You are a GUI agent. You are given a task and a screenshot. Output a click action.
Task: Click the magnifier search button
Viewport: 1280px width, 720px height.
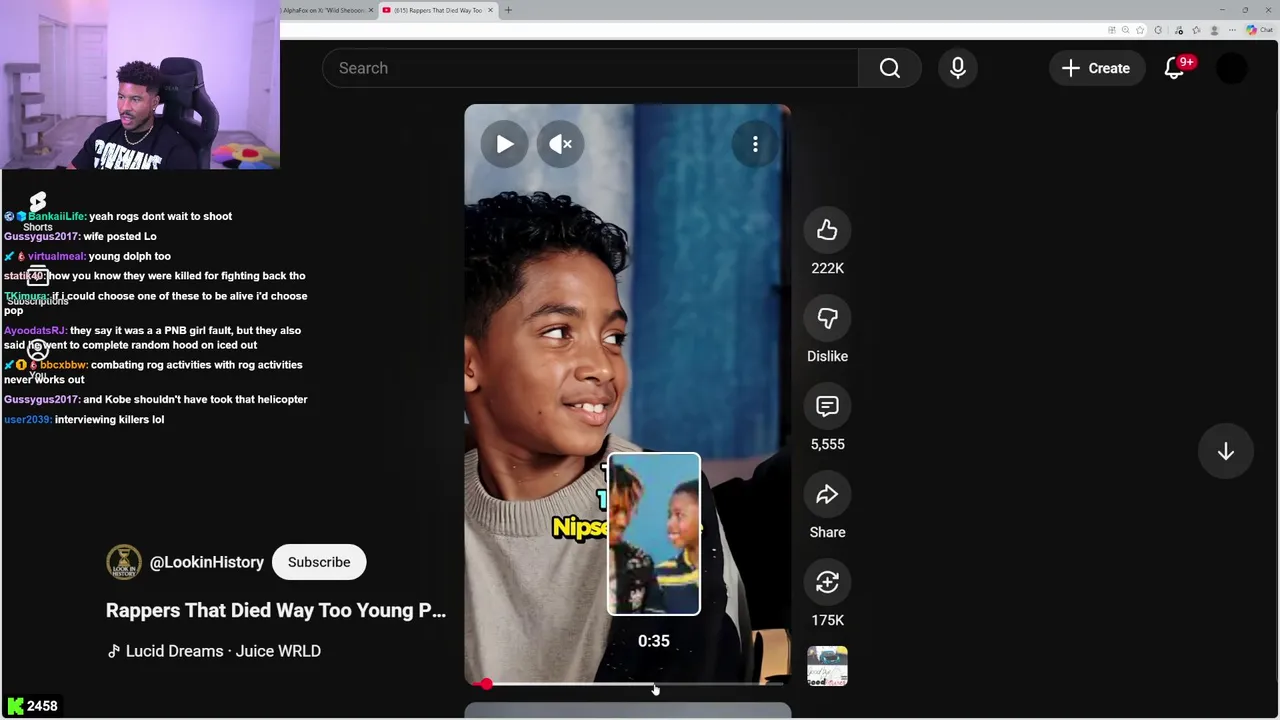pos(890,68)
